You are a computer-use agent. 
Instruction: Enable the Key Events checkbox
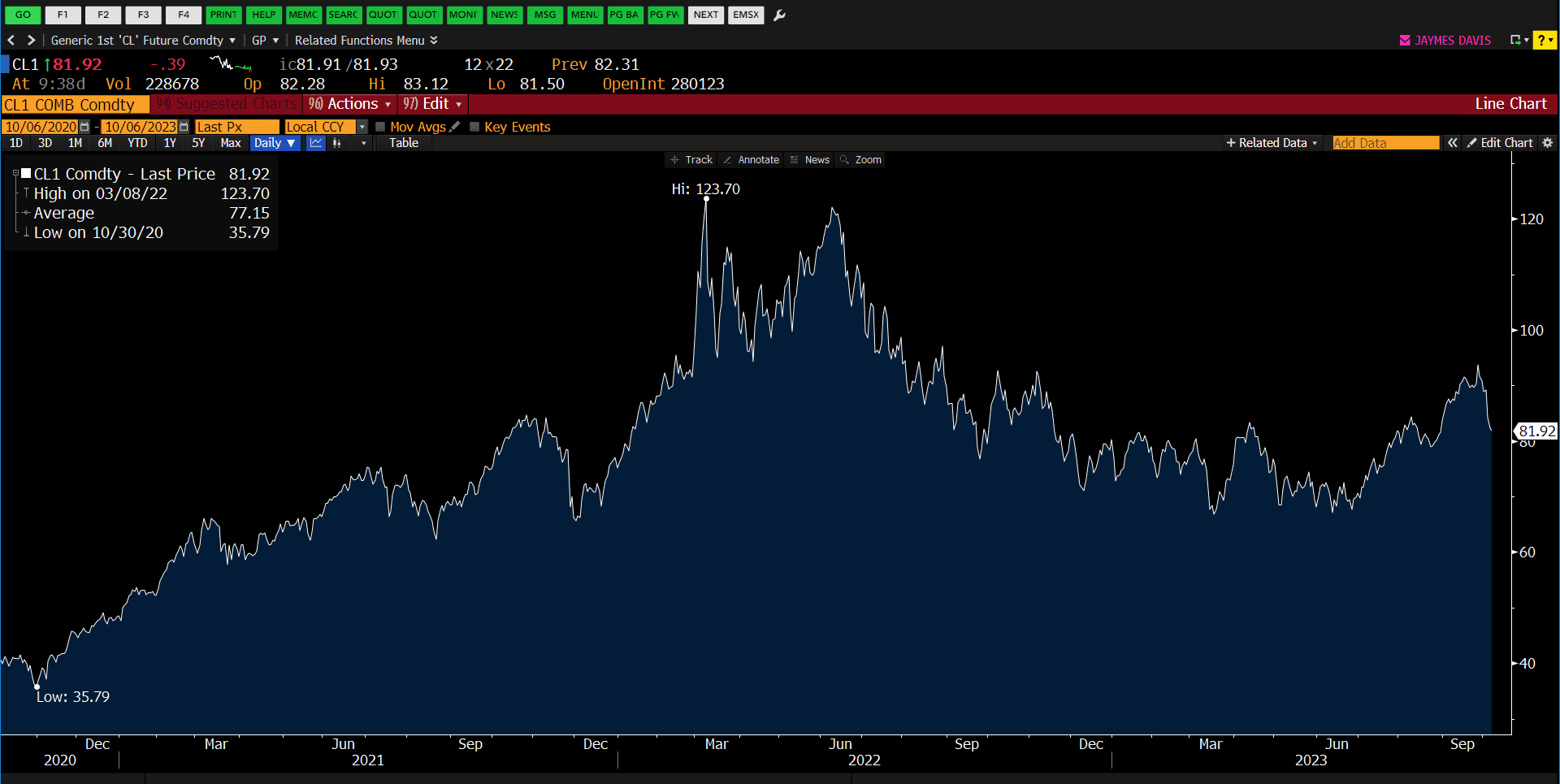(x=474, y=127)
